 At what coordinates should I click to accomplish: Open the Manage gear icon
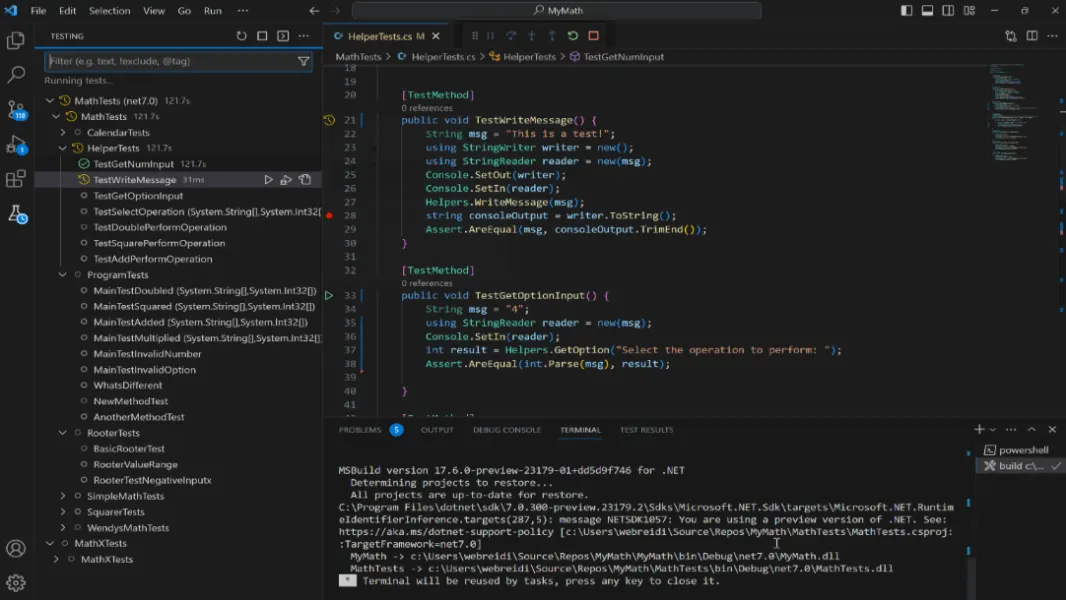[16, 582]
